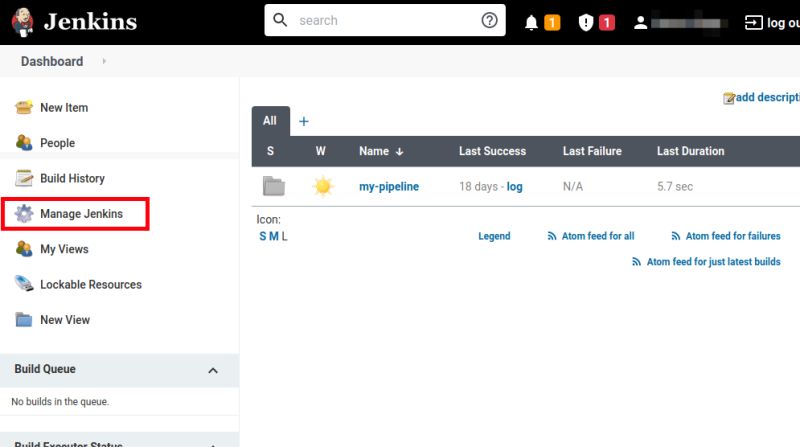Image resolution: width=800 pixels, height=447 pixels.
Task: Click the N/A last failure cell
Action: pos(573,187)
